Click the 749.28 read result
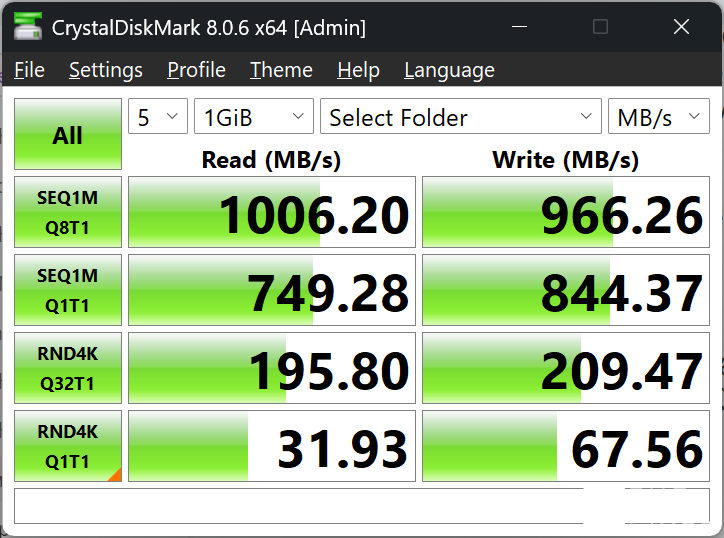The width and height of the screenshot is (724, 538). tap(272, 290)
